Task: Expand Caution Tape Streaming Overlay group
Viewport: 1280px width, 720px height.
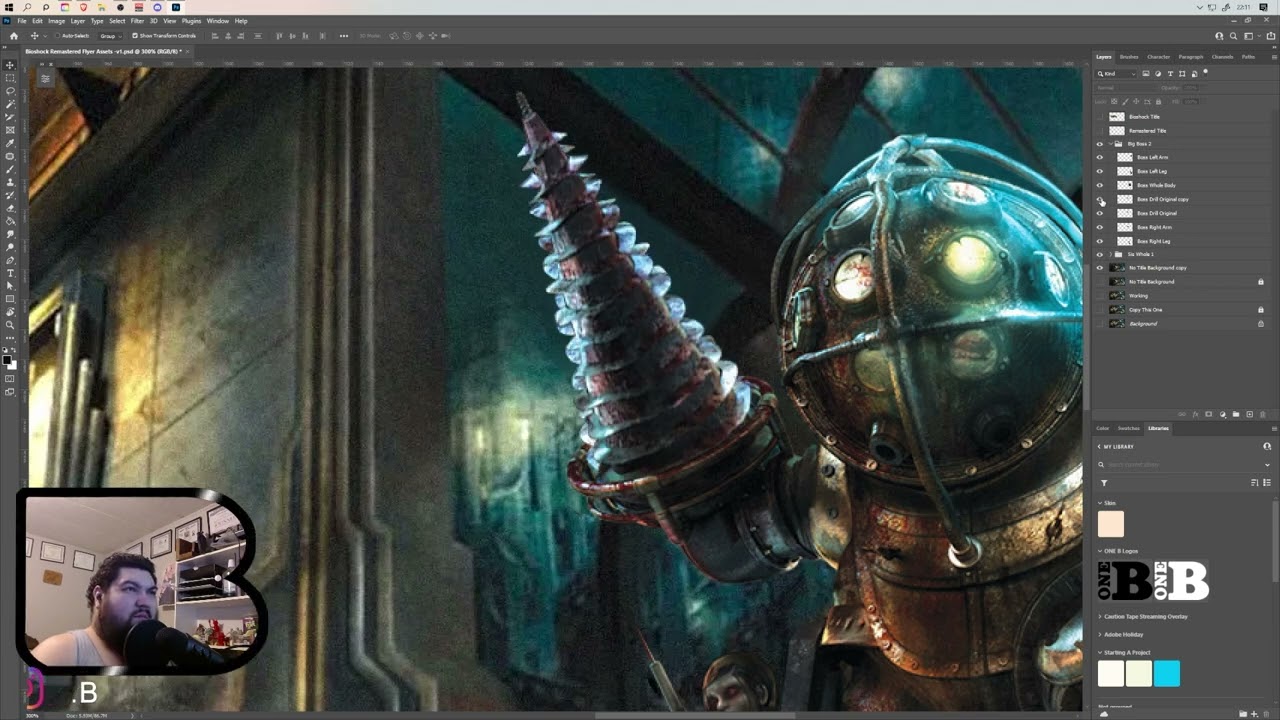Action: [x=1100, y=616]
